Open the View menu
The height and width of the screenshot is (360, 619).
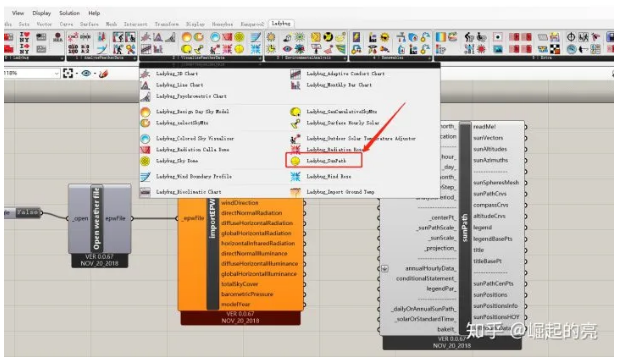coord(18,13)
